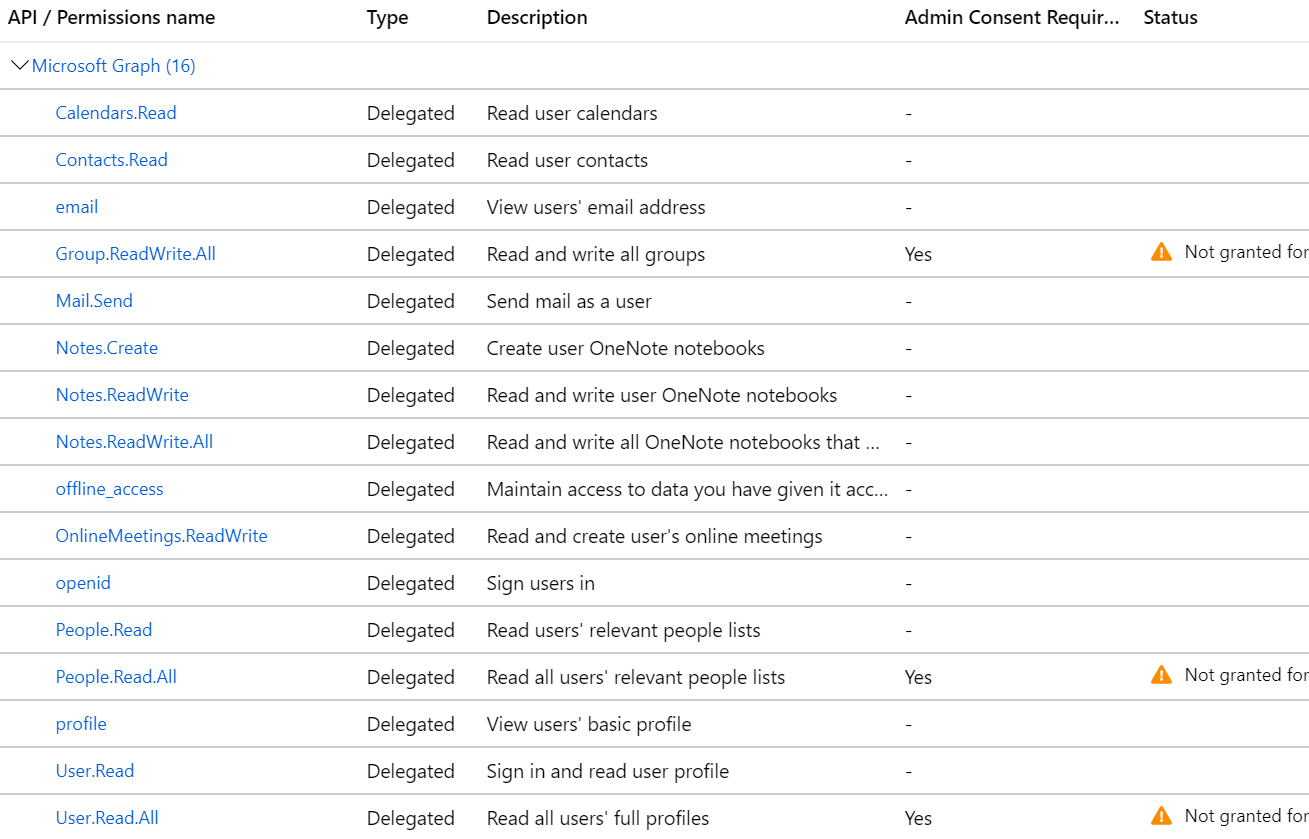Click the Notes.Create permission
The height and width of the screenshot is (839, 1309).
click(x=106, y=348)
